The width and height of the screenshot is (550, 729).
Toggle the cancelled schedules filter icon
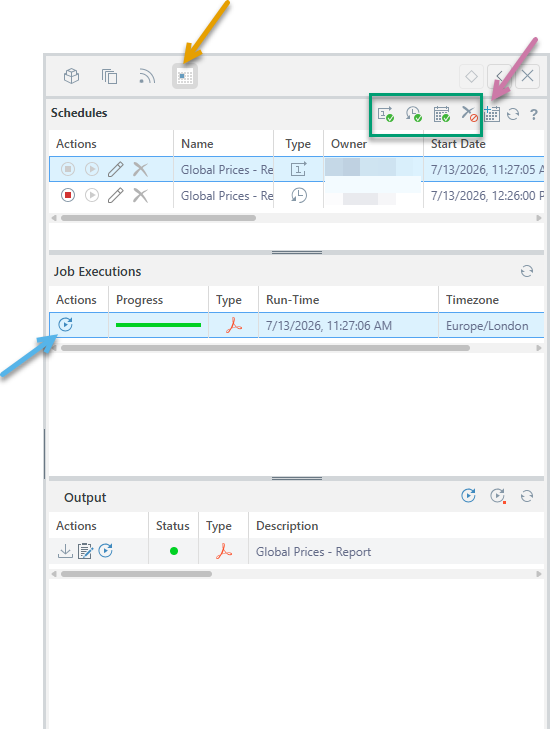(469, 114)
